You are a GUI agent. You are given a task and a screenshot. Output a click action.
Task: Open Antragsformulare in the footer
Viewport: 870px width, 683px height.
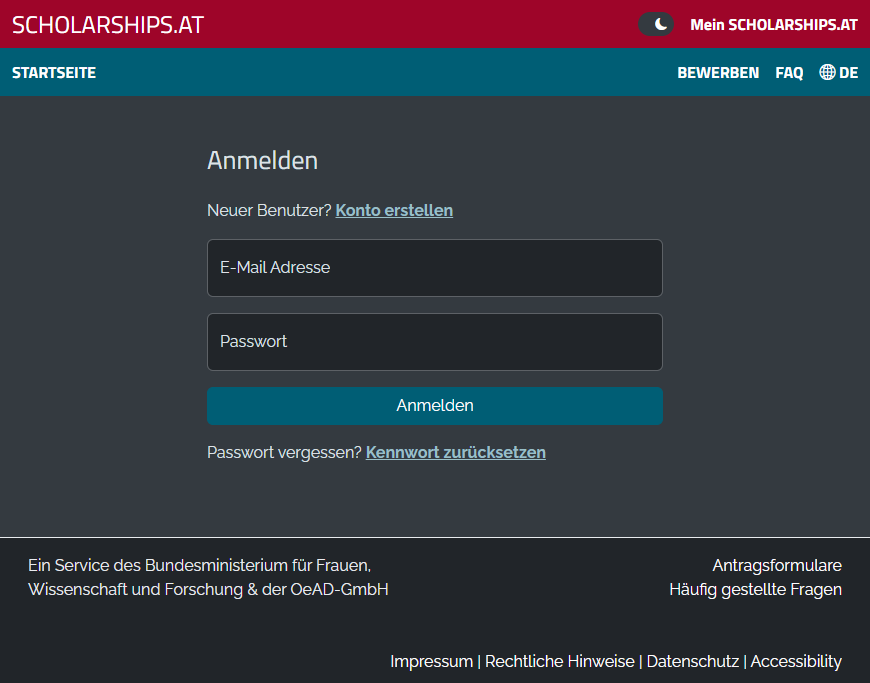777,565
